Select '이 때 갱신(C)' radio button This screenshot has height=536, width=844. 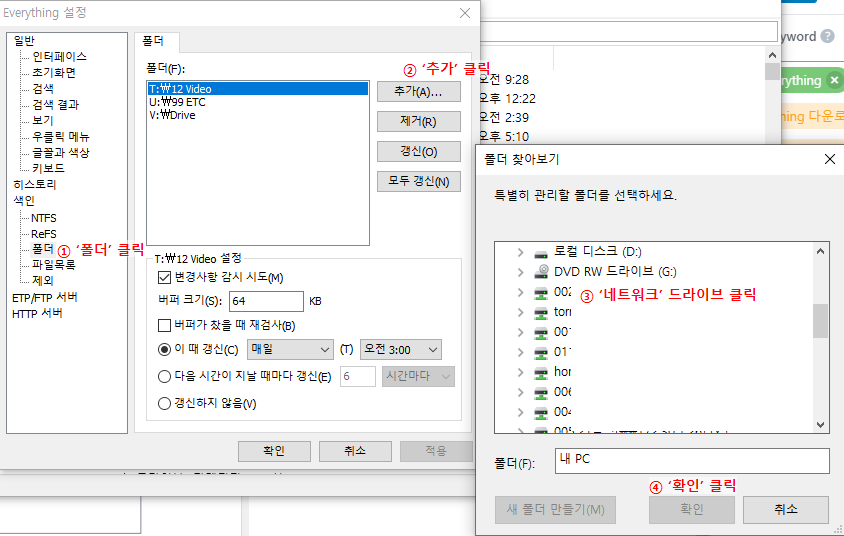(x=164, y=349)
